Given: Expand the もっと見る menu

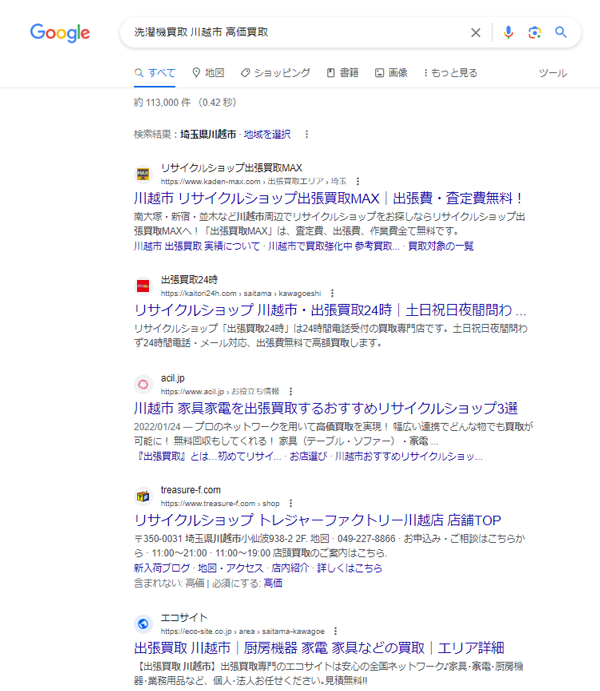Looking at the screenshot, I should (x=450, y=73).
